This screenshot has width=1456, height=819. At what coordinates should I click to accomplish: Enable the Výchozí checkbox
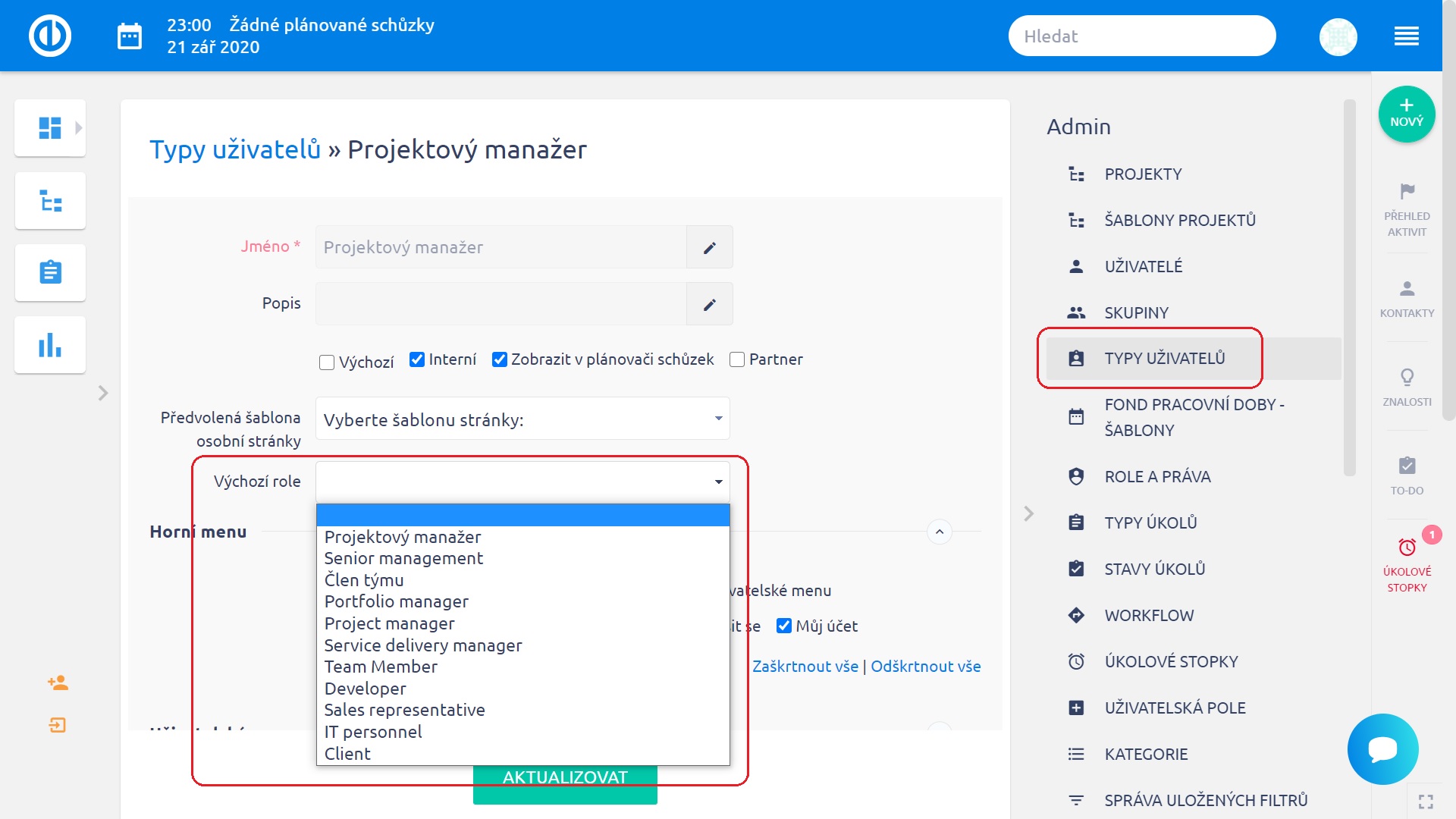[327, 362]
